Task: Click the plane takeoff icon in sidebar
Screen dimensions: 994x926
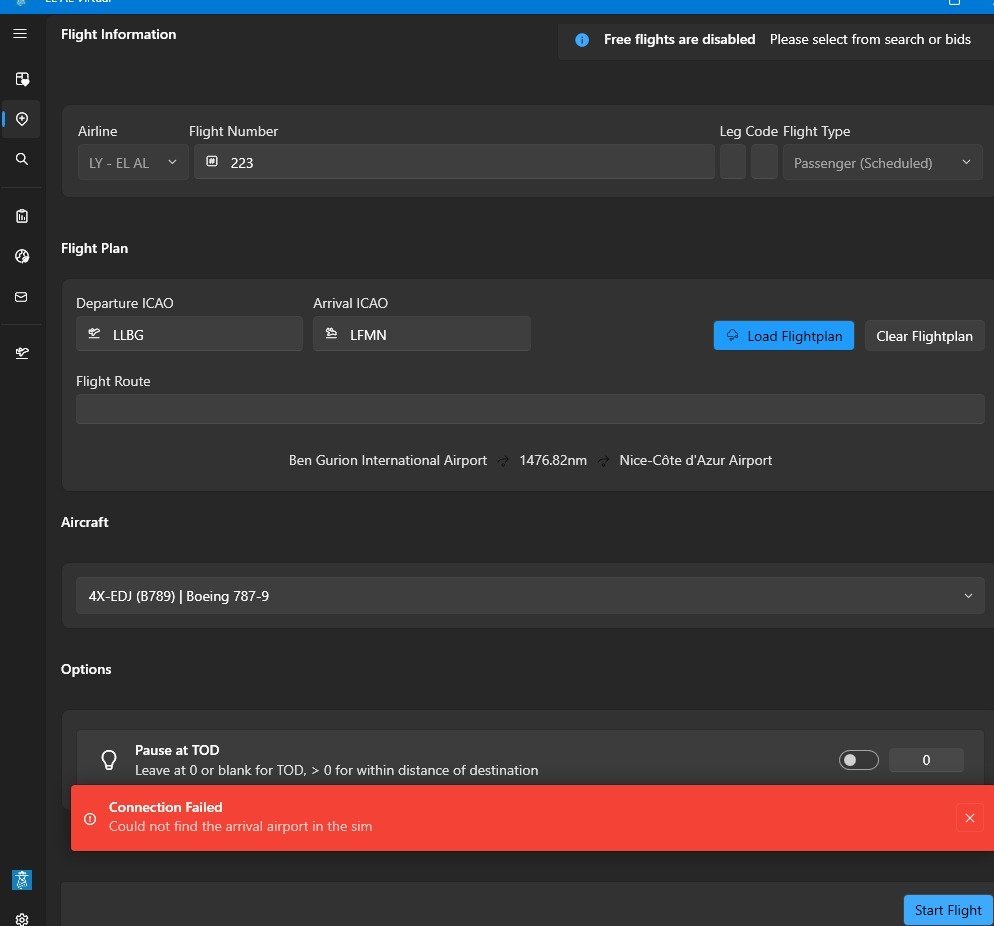Action: [21, 353]
